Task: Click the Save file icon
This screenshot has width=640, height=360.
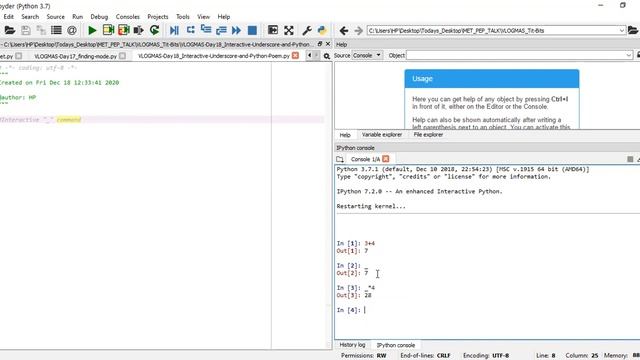Action: tap(26, 30)
